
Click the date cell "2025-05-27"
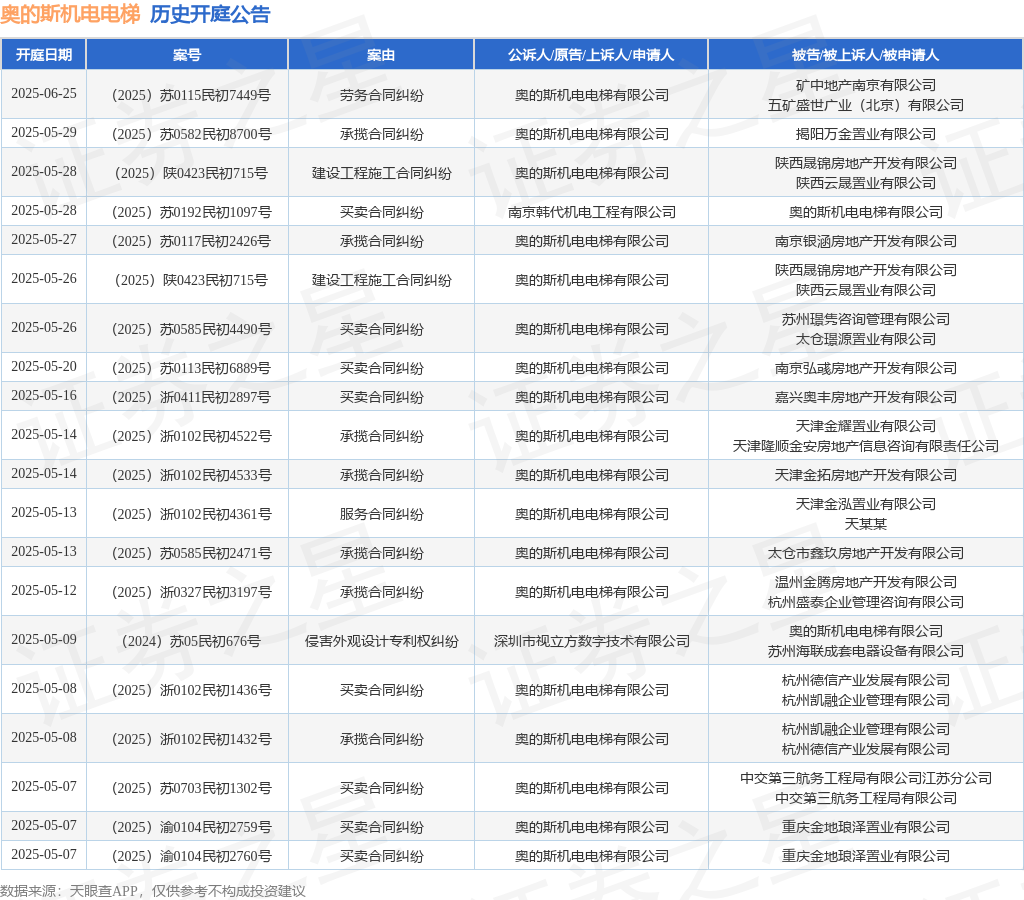pos(44,240)
